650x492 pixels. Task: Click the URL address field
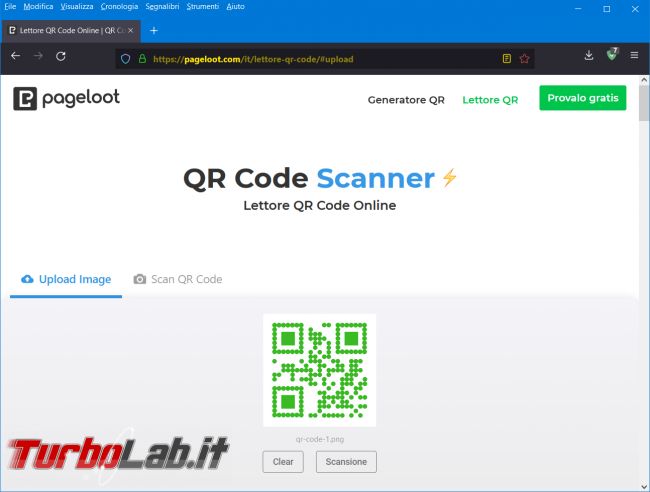pos(324,59)
